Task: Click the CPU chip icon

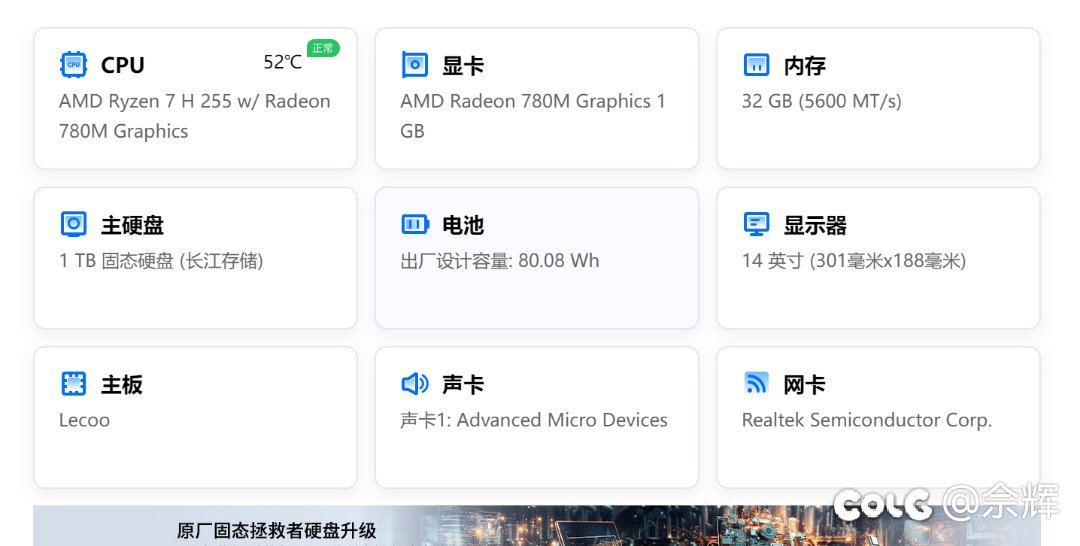Action: point(73,65)
